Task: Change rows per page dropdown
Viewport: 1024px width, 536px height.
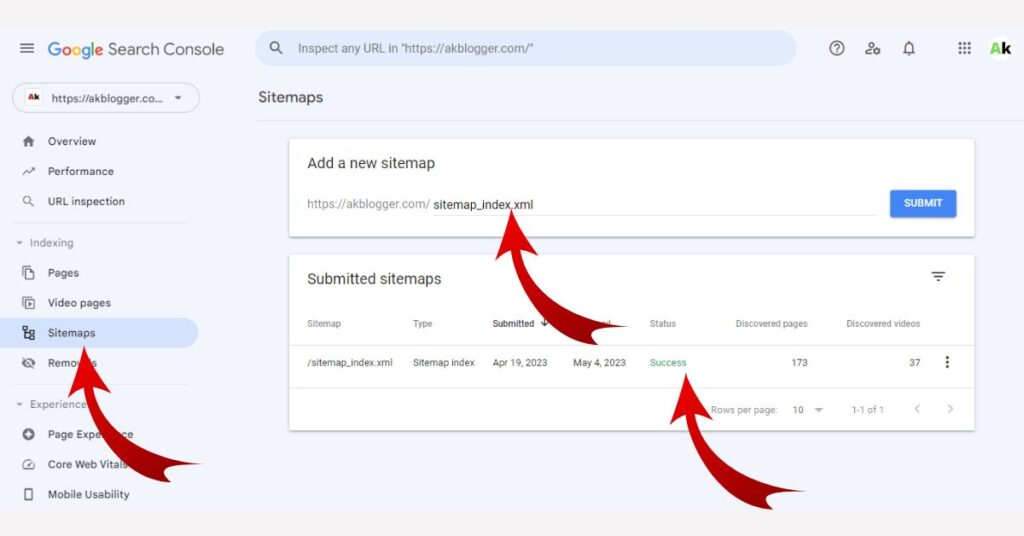Action: [807, 410]
